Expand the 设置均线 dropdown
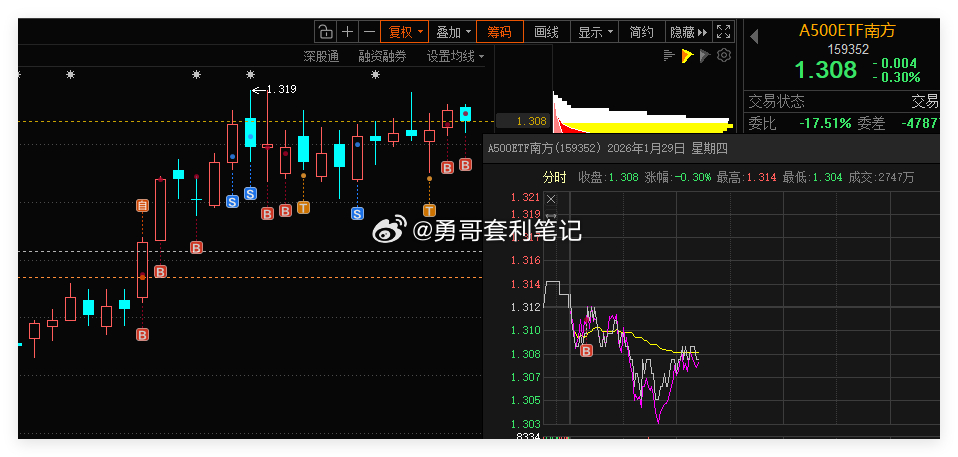This screenshot has width=958, height=457. tap(455, 57)
